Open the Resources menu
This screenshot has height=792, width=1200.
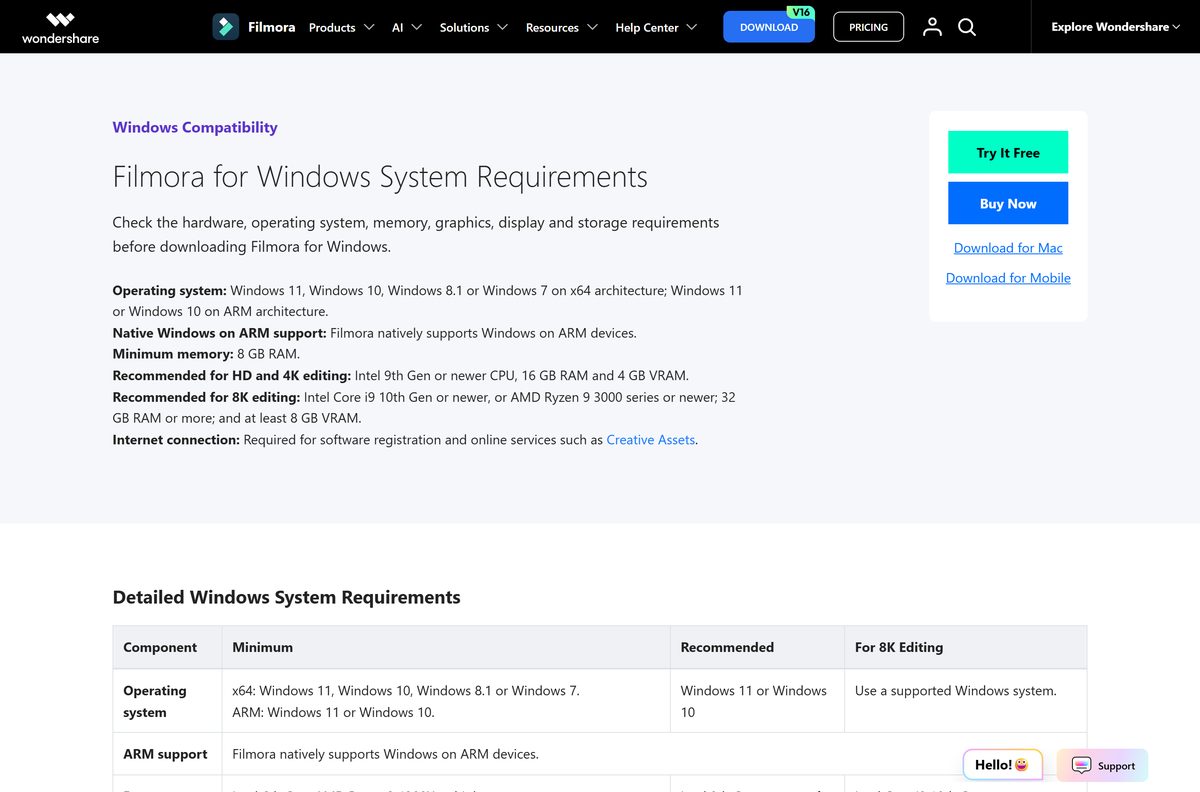(x=552, y=27)
